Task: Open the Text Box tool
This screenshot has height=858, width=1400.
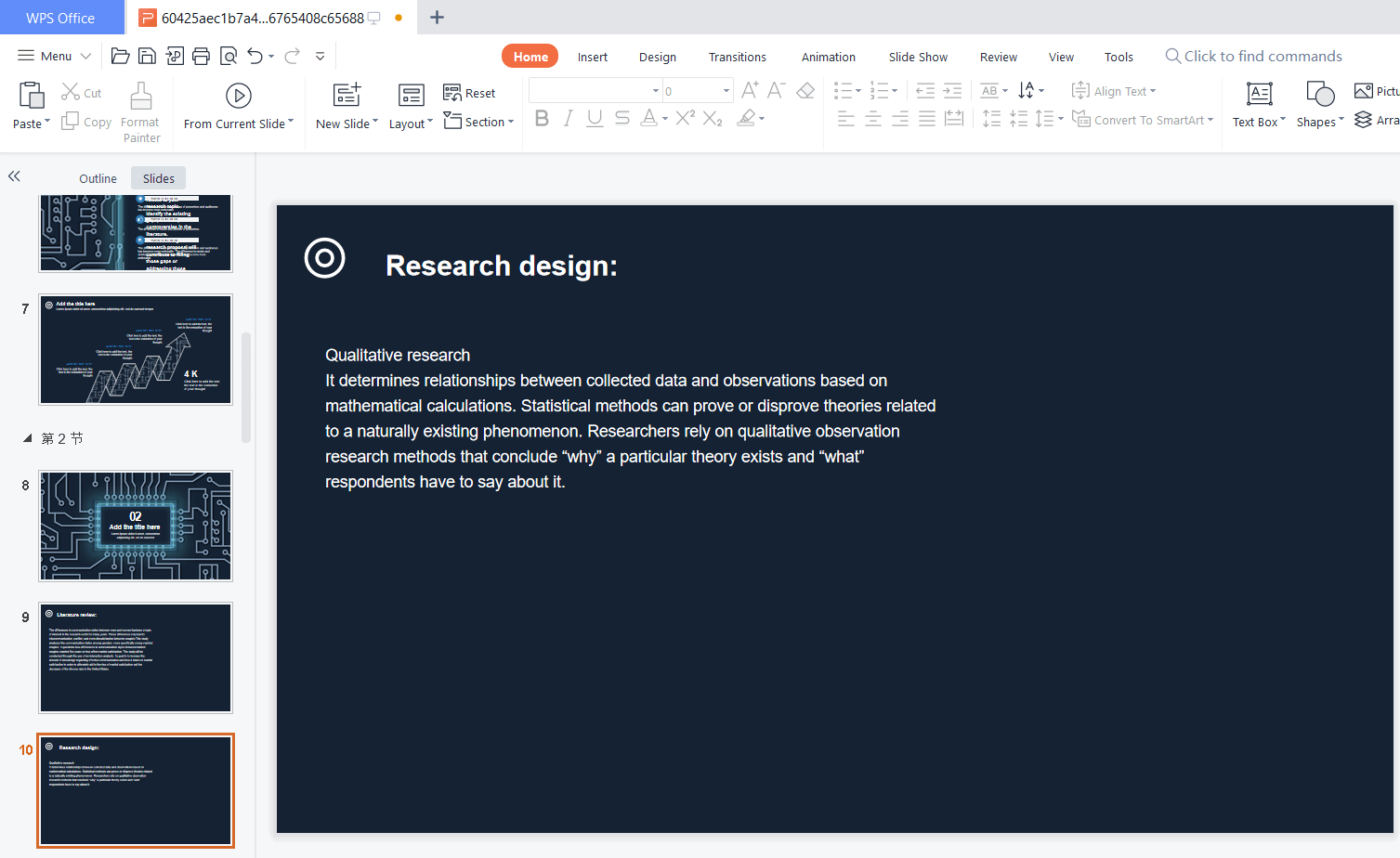Action: 1258,104
